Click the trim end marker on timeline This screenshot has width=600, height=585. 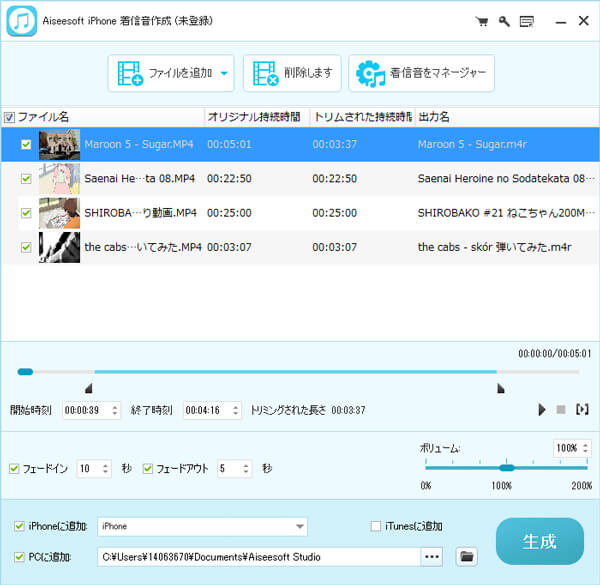tap(501, 388)
